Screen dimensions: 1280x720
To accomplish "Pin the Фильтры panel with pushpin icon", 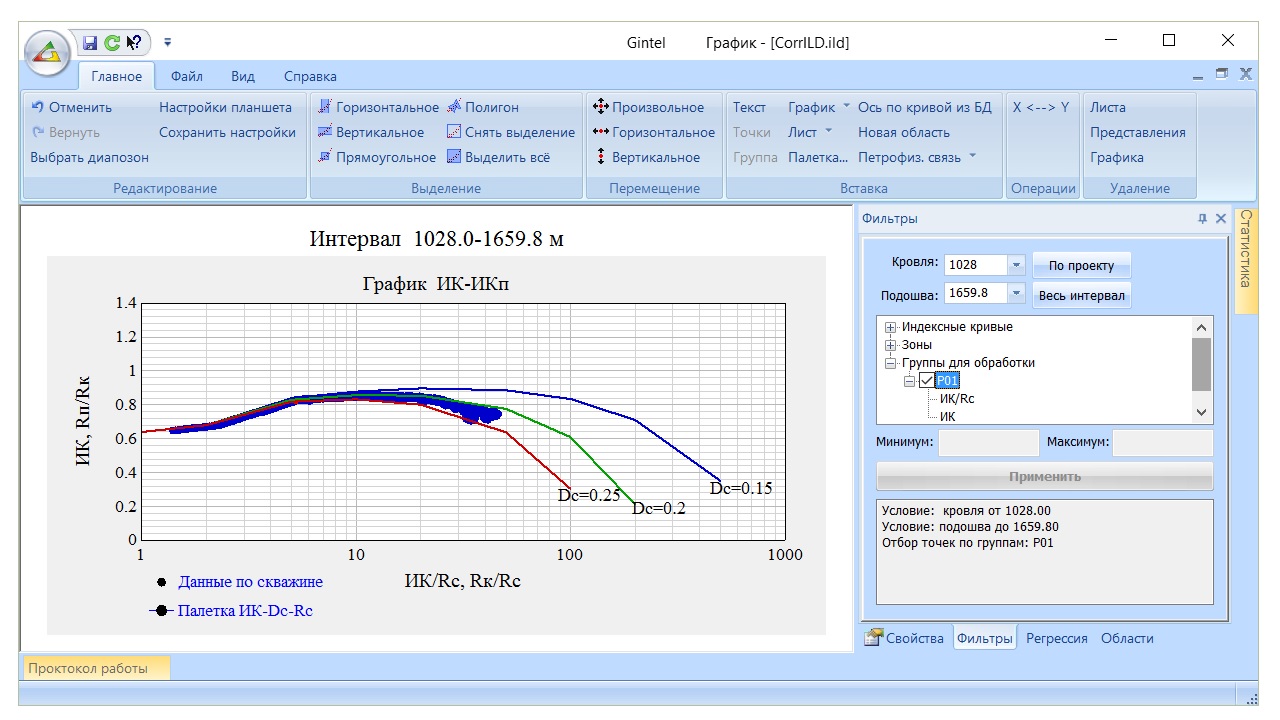I will [x=1202, y=218].
